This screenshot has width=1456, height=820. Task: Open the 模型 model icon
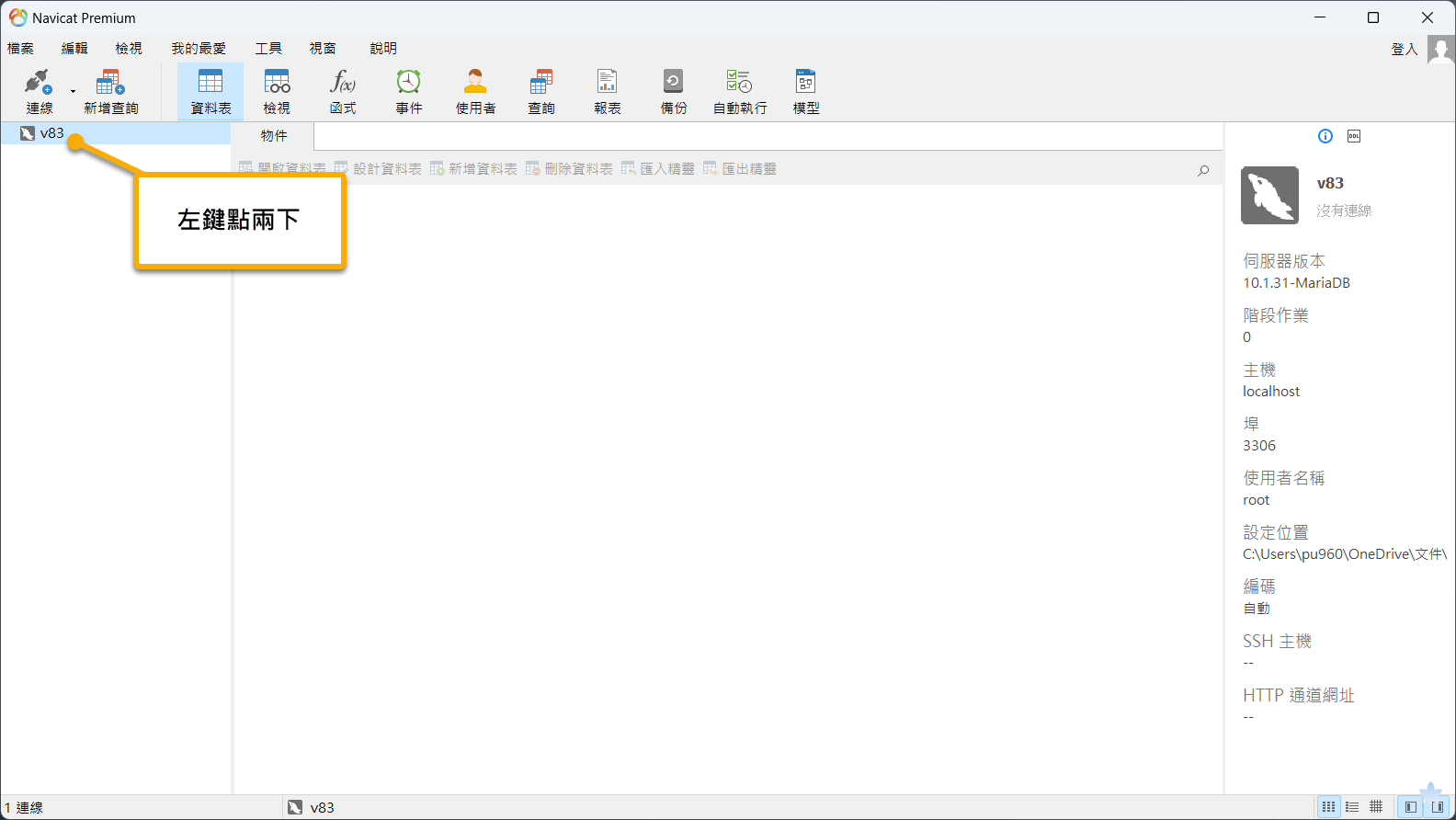806,91
